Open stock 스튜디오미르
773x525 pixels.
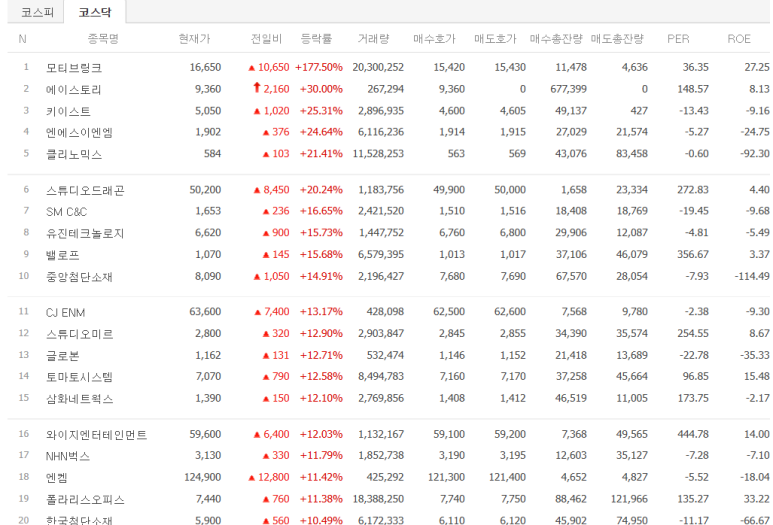coord(79,334)
